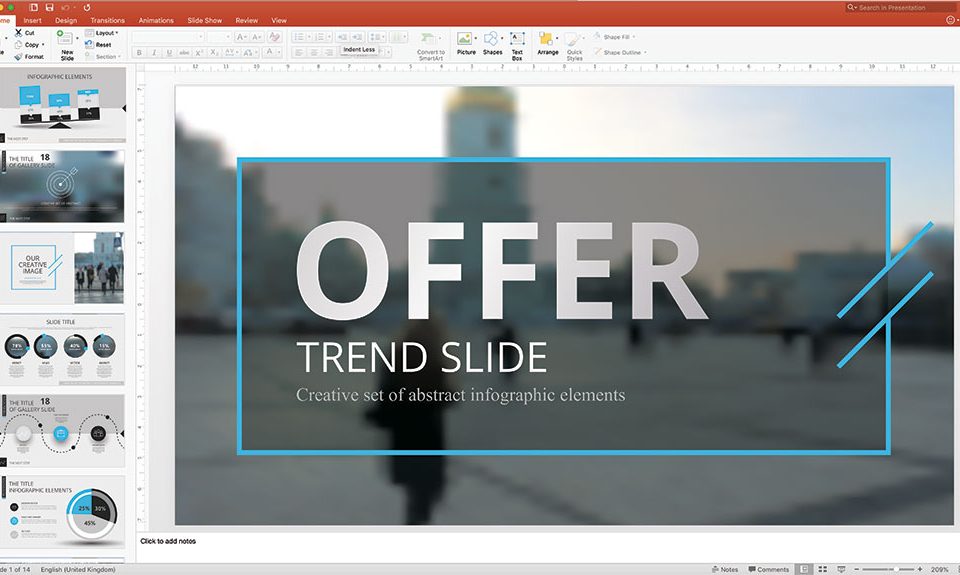The width and height of the screenshot is (960, 575).
Task: Click the Save icon in title bar
Action: coord(49,7)
